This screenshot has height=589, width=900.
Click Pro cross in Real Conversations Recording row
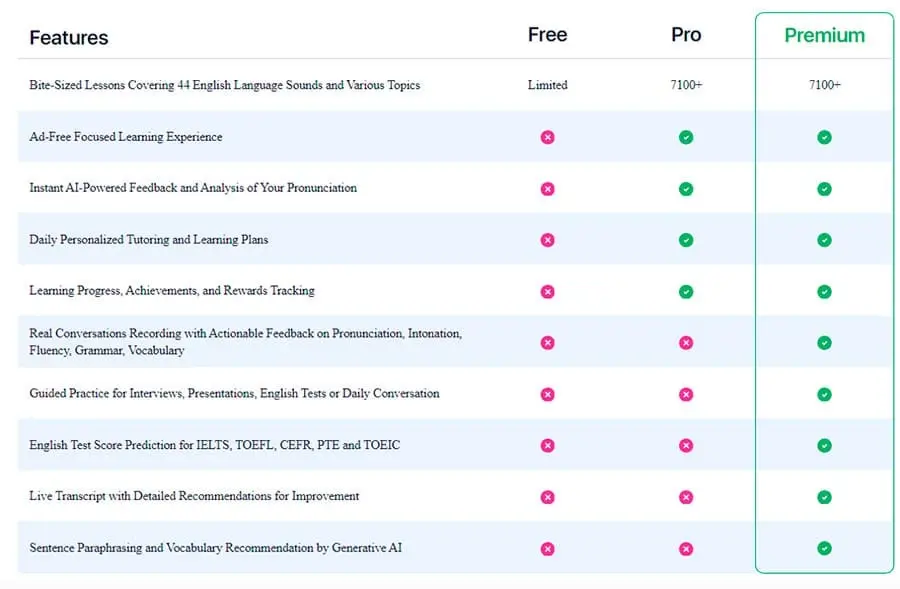[x=686, y=343]
